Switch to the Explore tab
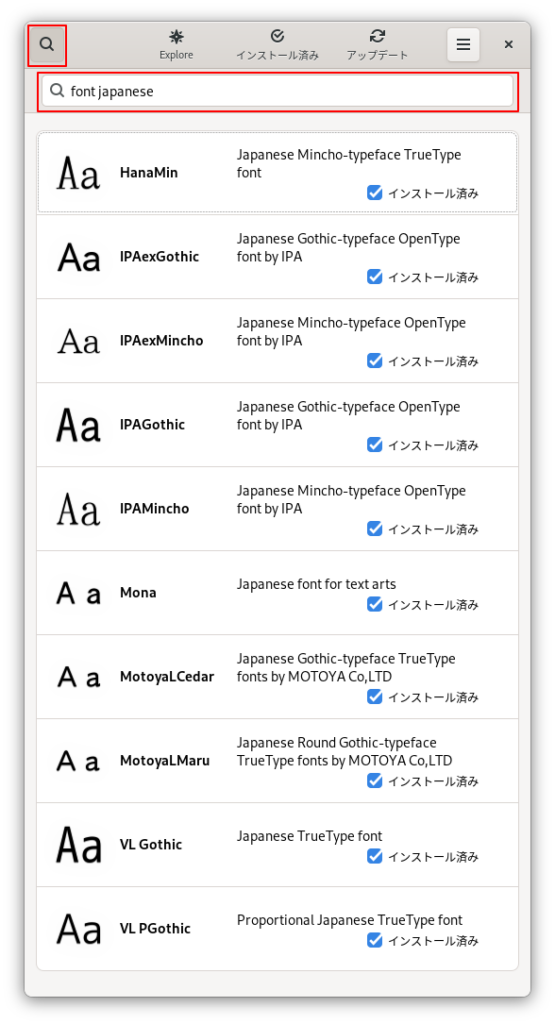The width and height of the screenshot is (555, 1024). 176,44
